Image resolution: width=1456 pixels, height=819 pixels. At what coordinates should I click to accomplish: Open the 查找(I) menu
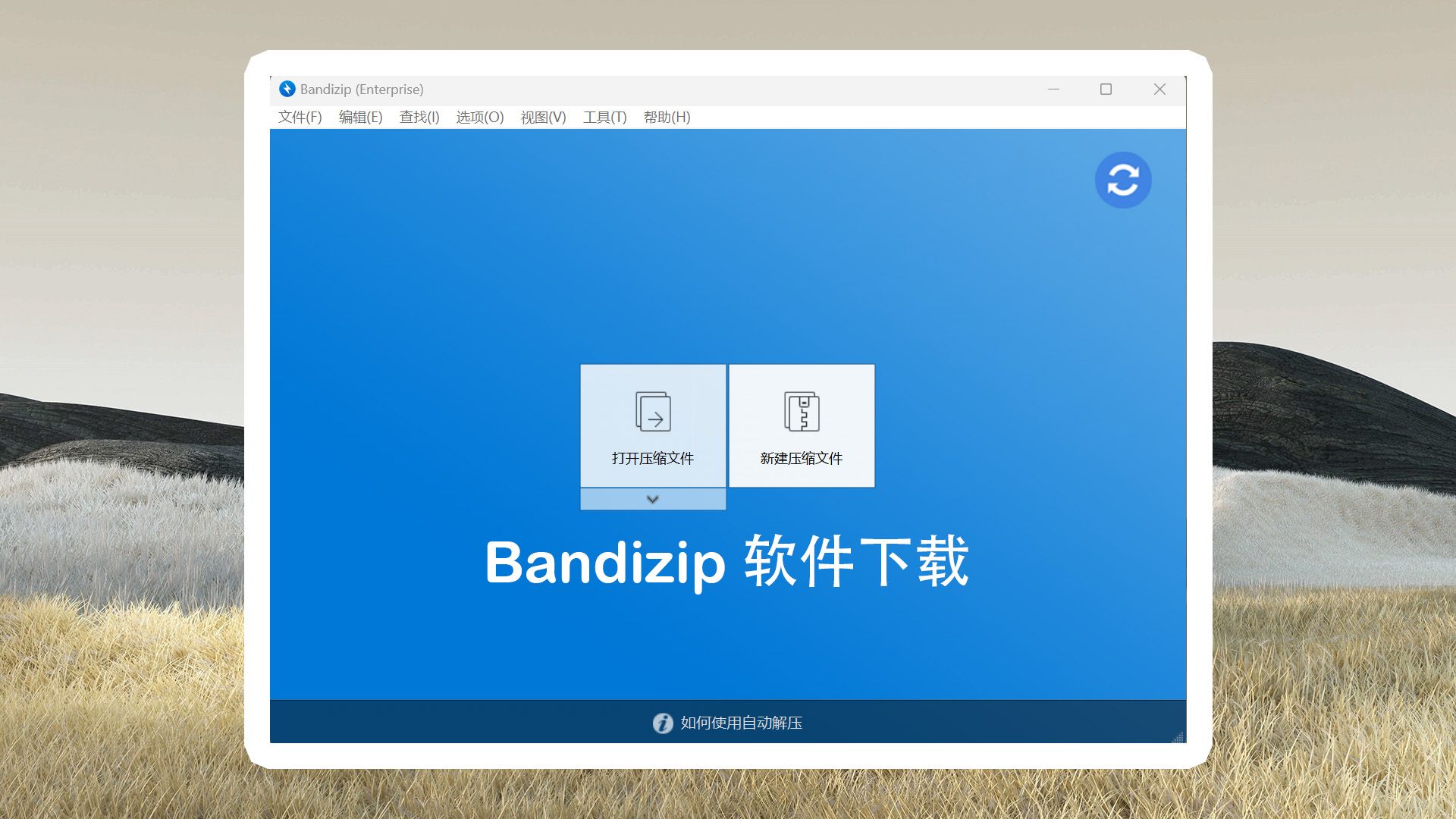(x=419, y=117)
